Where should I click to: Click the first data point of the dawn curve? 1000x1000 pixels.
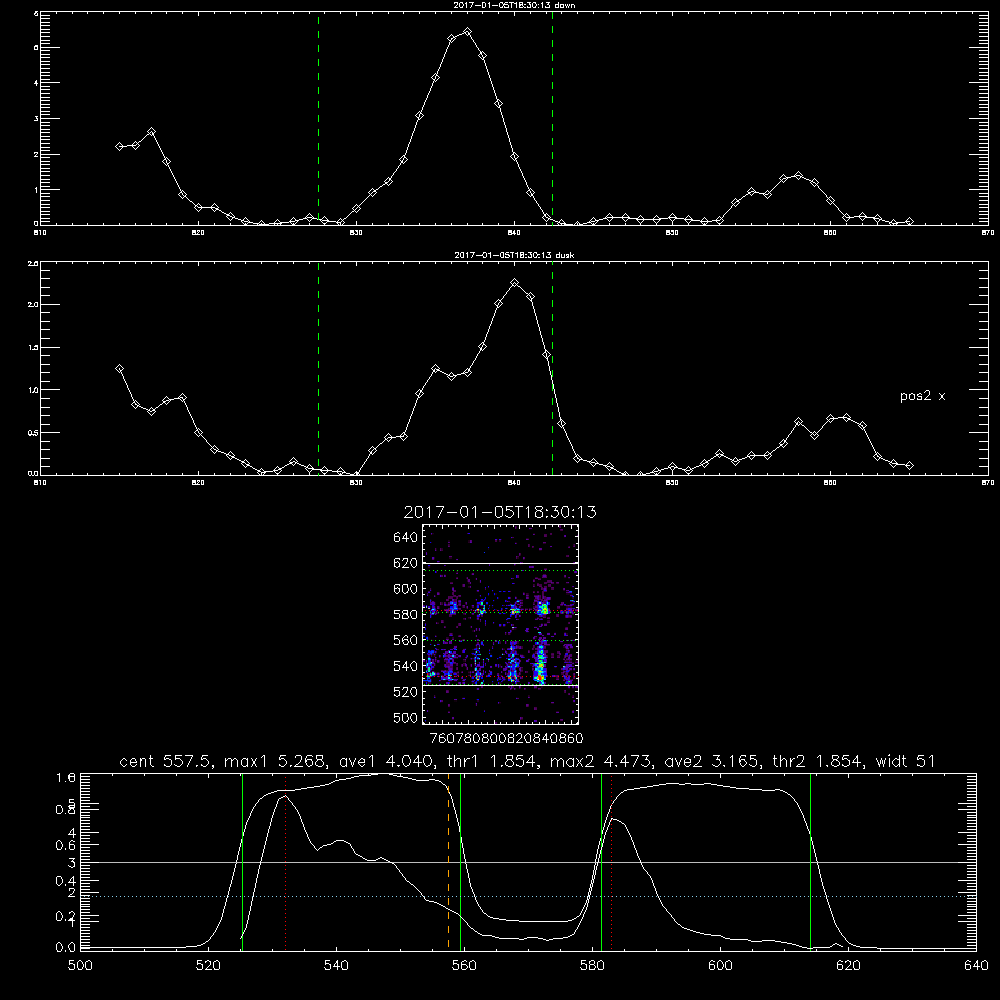coord(119,146)
